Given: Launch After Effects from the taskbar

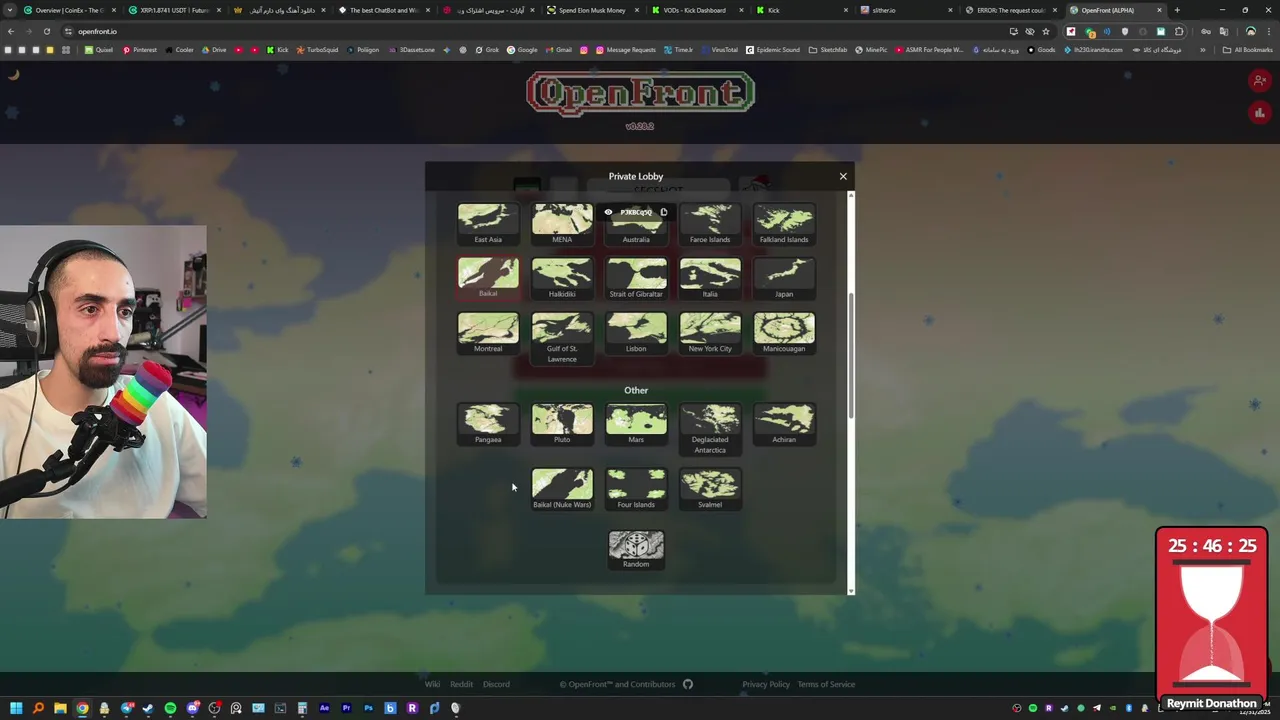Looking at the screenshot, I should [x=324, y=708].
